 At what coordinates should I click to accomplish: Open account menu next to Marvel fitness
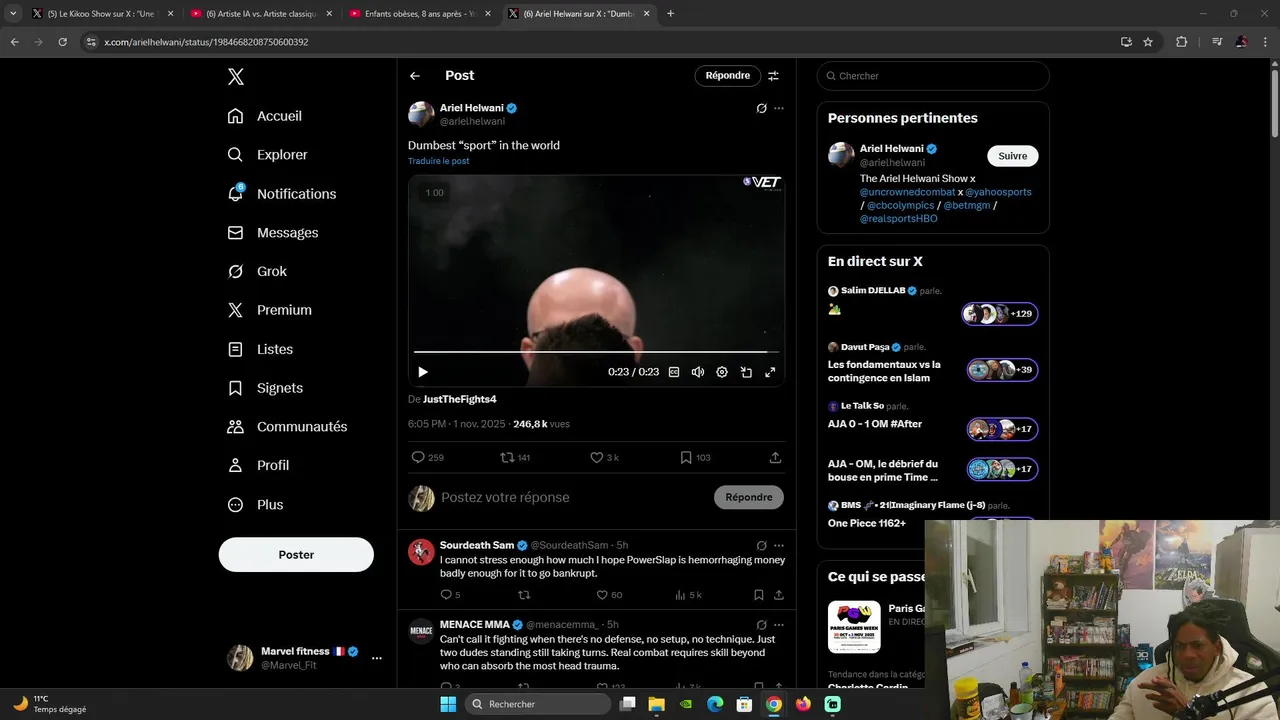click(x=377, y=658)
